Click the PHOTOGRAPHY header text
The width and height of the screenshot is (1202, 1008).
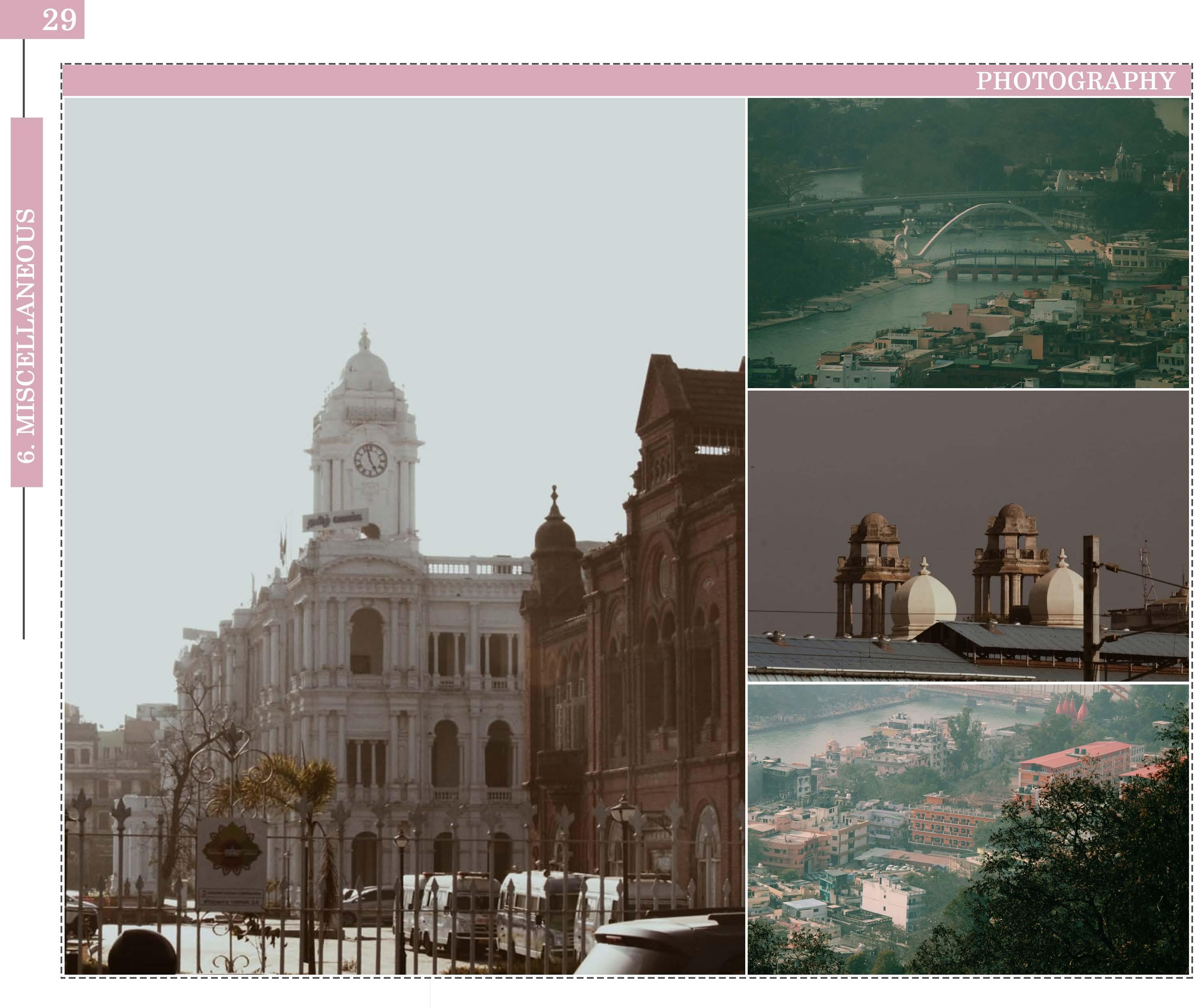coord(1075,81)
